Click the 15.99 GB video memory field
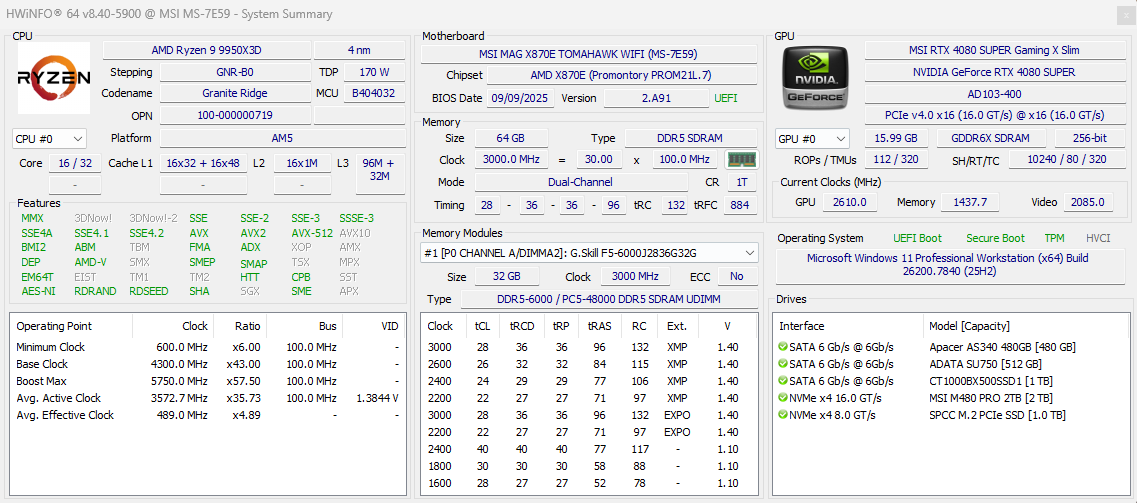1137x503 pixels. pos(896,138)
